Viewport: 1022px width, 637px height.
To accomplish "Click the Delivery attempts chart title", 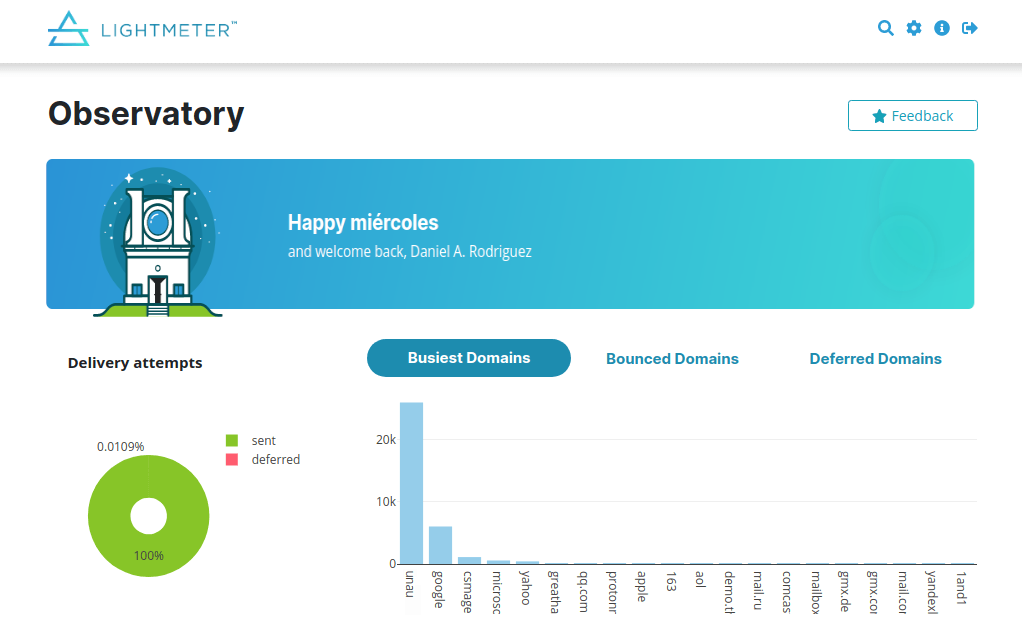I will tap(135, 363).
